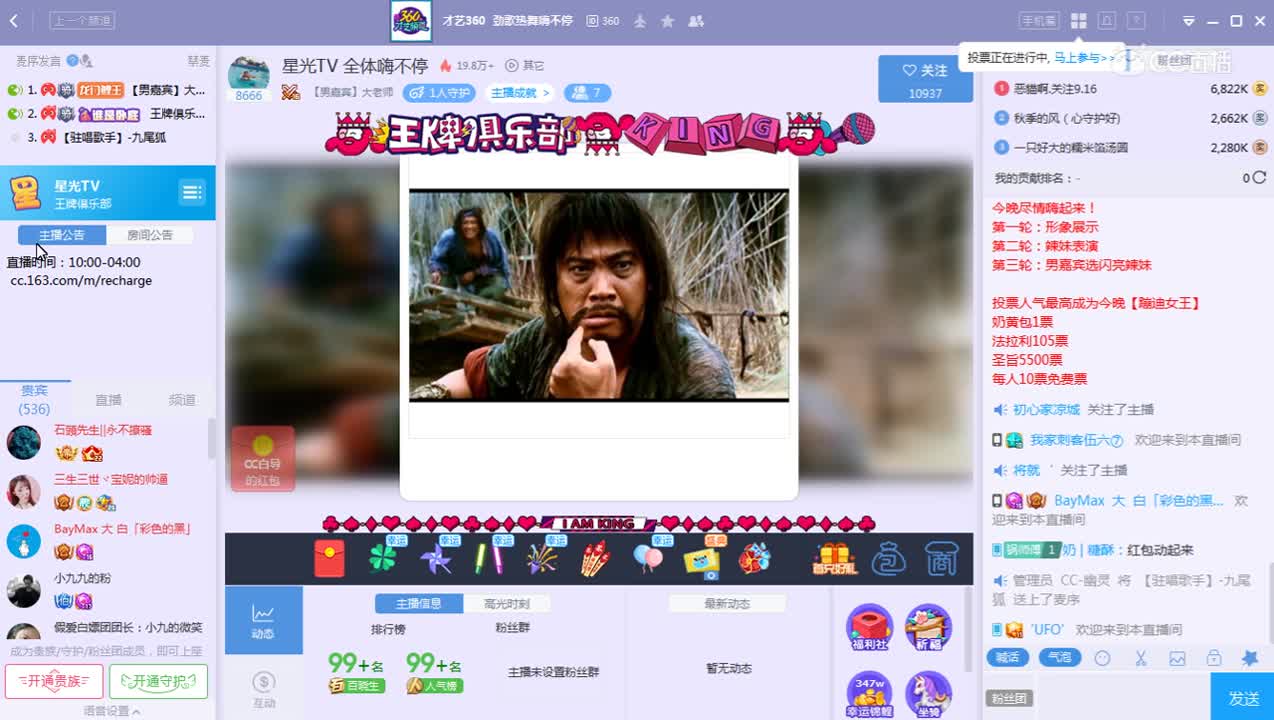This screenshot has width=1274, height=720.
Task: Open the 商 shop icon
Action: point(941,559)
